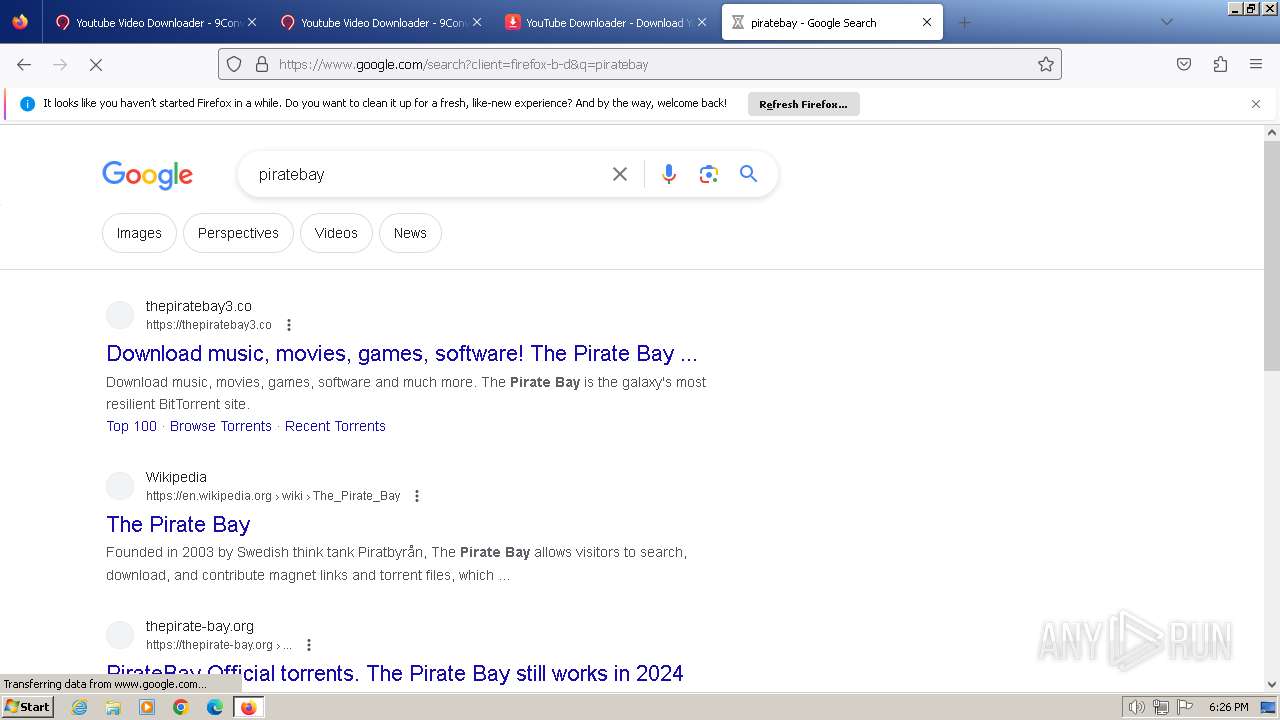Viewport: 1280px width, 720px height.
Task: Close the YouTube Downloader tab
Action: 702,22
